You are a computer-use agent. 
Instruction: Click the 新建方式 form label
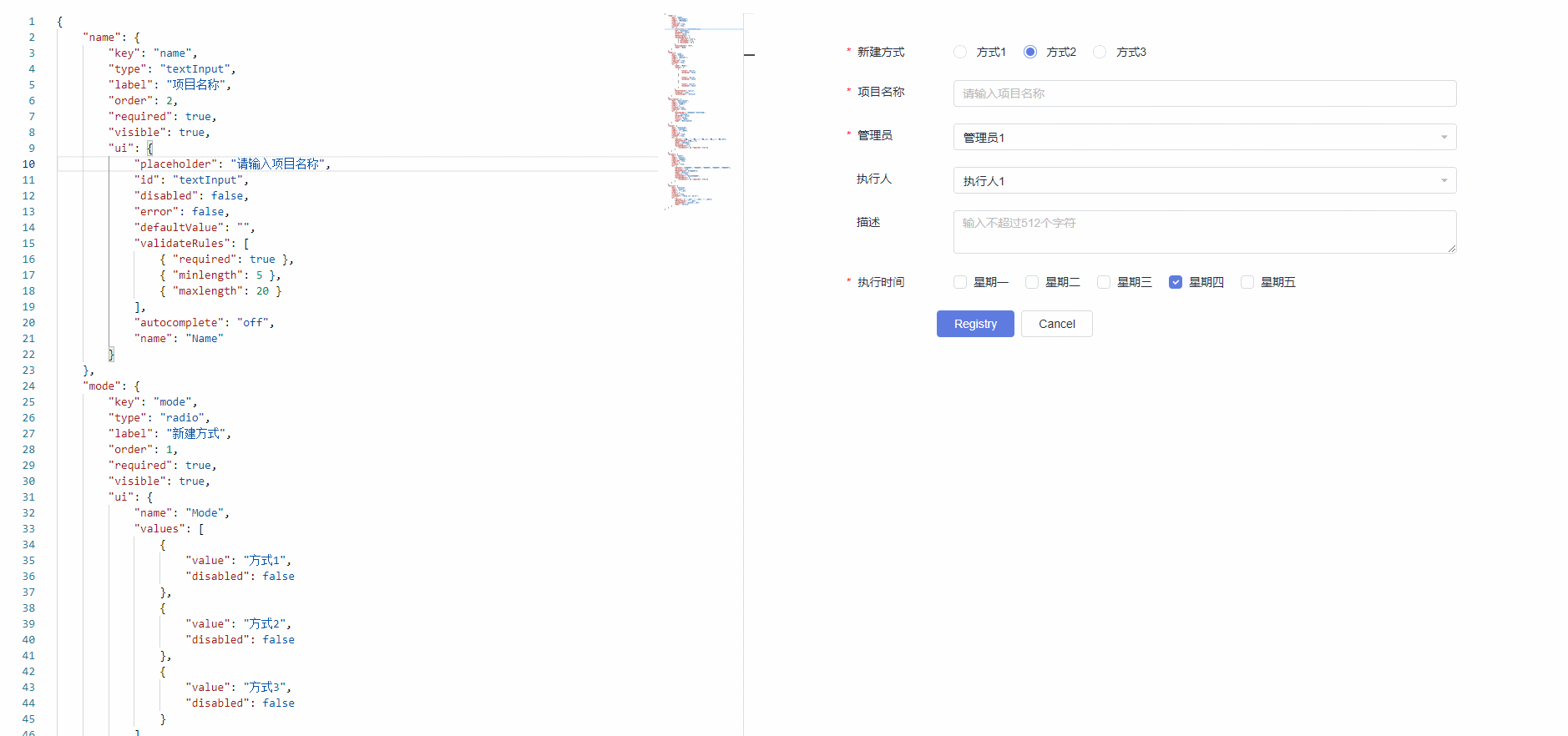click(x=881, y=52)
